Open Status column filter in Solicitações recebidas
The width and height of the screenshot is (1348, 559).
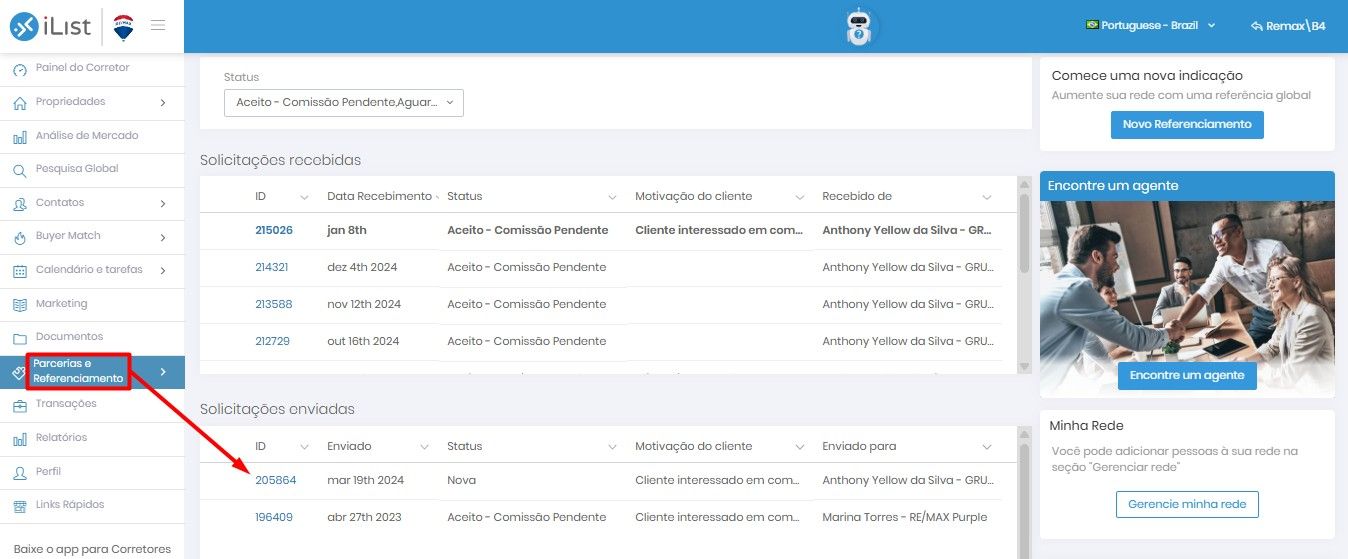click(612, 197)
